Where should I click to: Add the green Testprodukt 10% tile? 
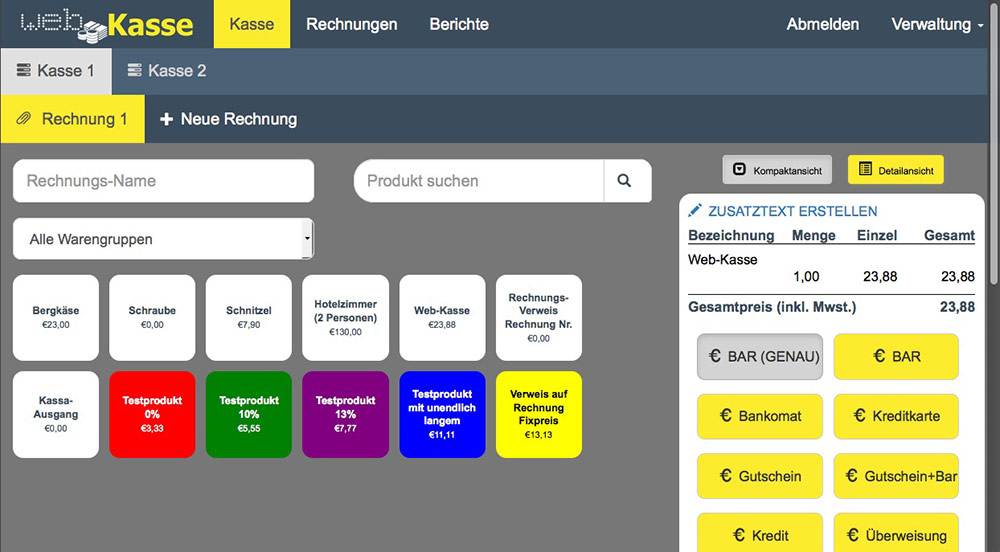pyautogui.click(x=248, y=414)
